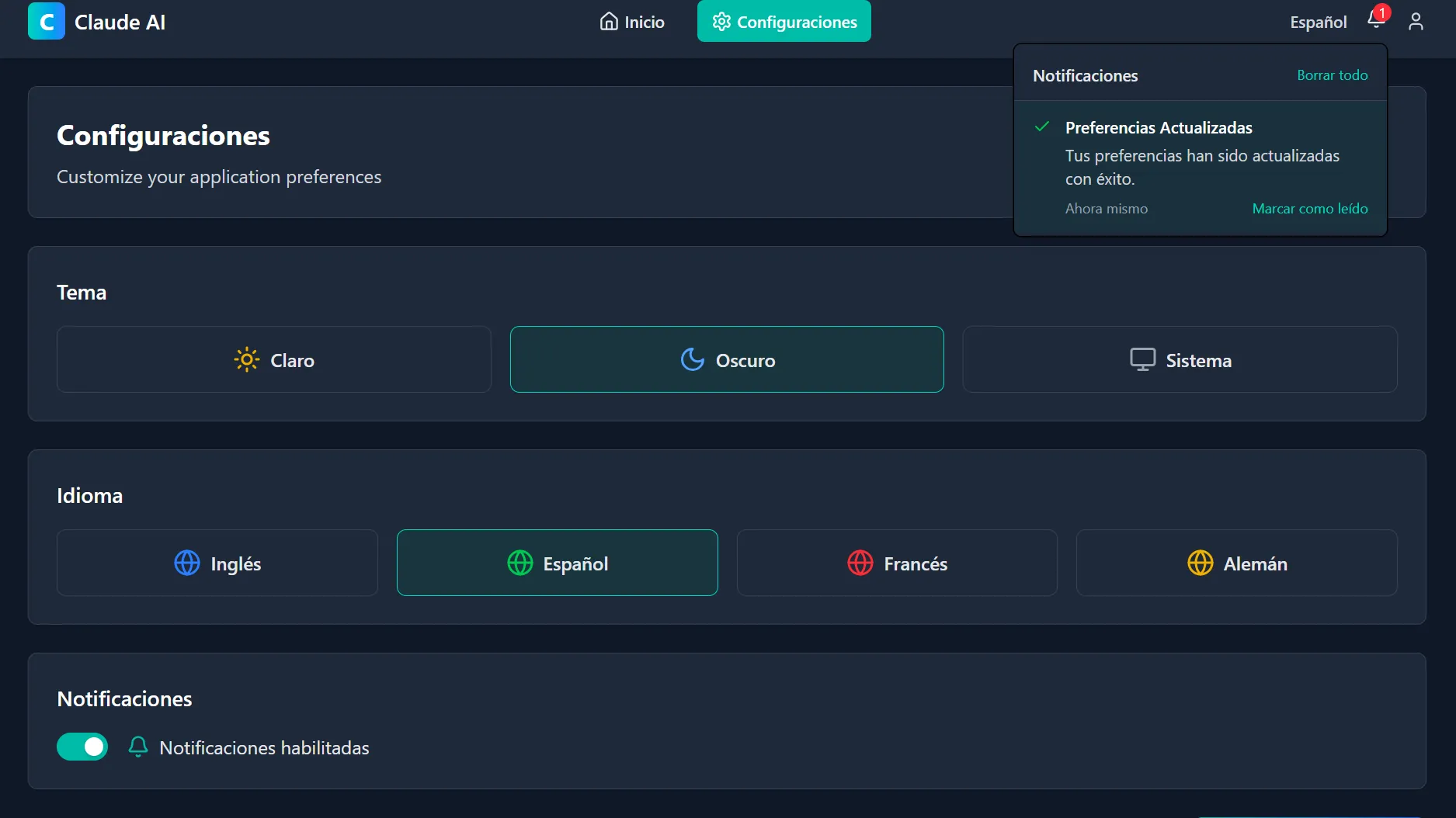Click Marcar como leído on the notification
1456x818 pixels.
pos(1309,209)
